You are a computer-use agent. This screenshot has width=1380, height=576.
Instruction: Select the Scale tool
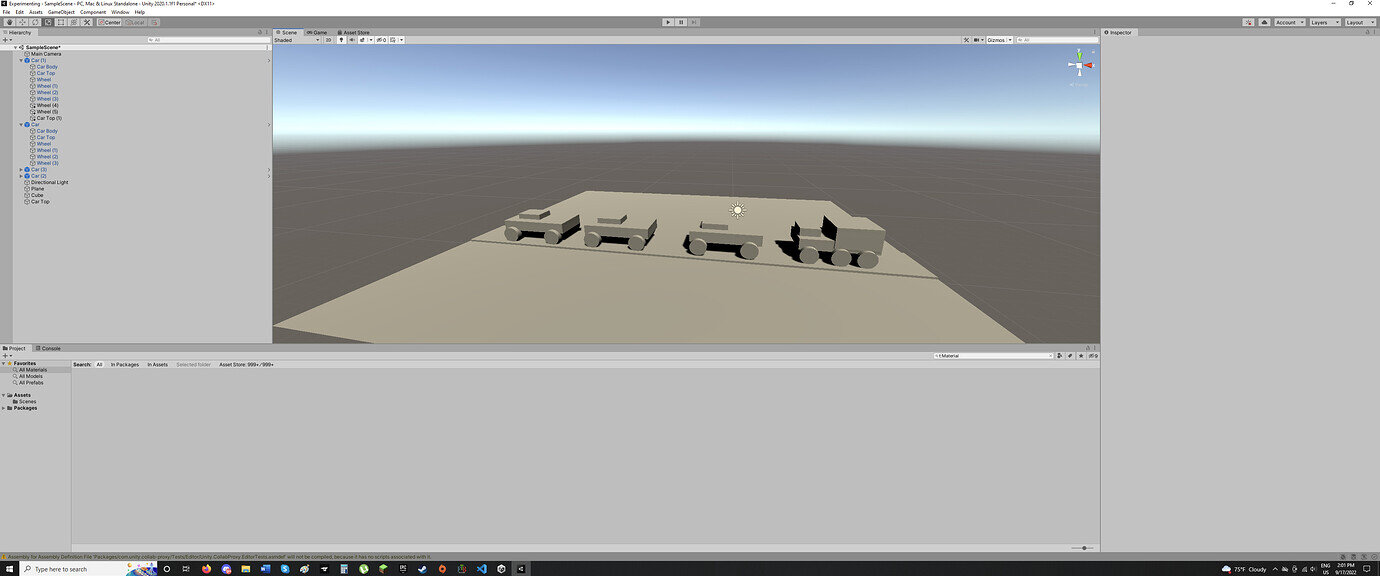pyautogui.click(x=48, y=22)
